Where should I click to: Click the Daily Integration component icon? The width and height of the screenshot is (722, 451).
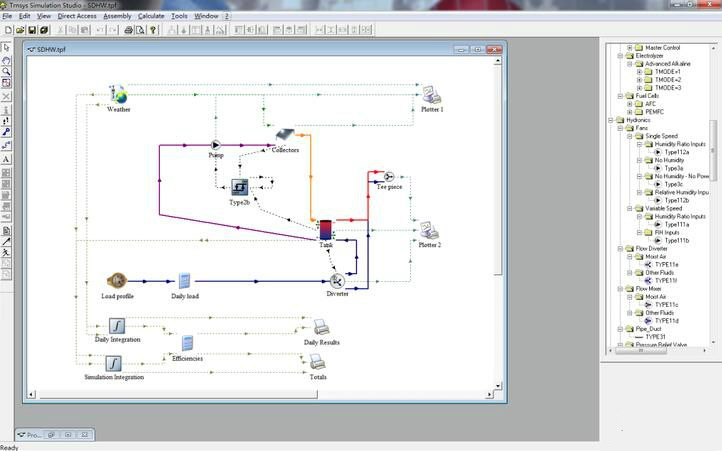tap(117, 326)
